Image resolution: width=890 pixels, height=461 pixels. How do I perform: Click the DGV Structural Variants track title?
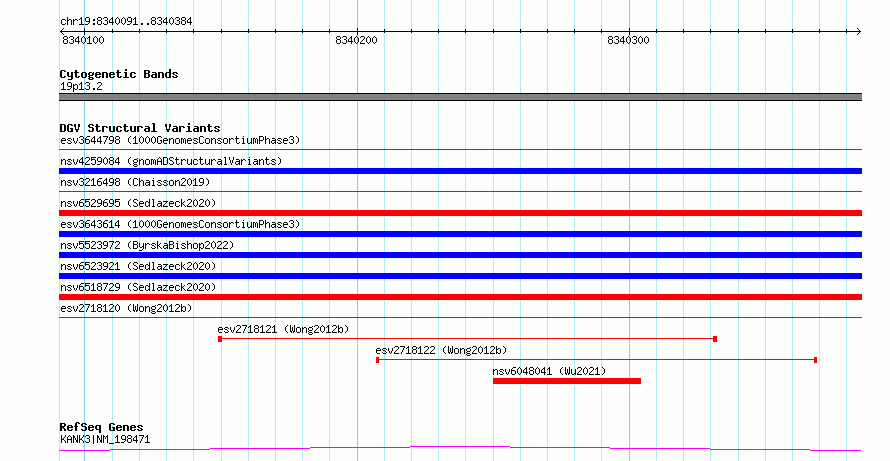[x=140, y=128]
